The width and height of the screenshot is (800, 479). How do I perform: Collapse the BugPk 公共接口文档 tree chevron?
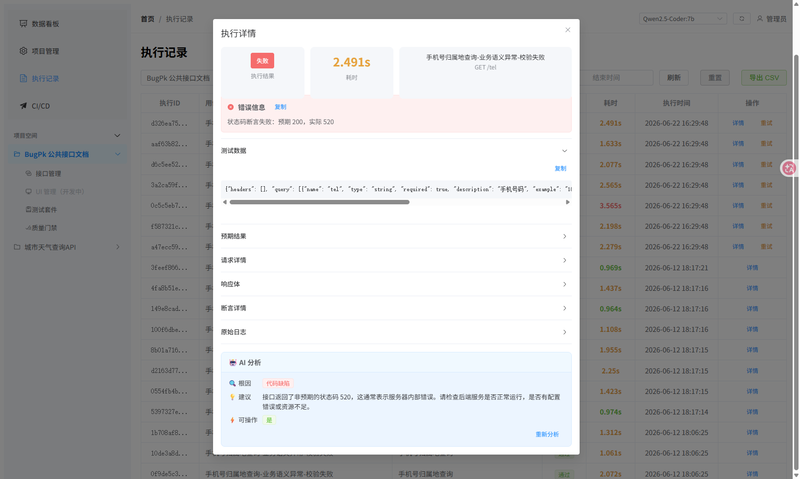tap(117, 154)
